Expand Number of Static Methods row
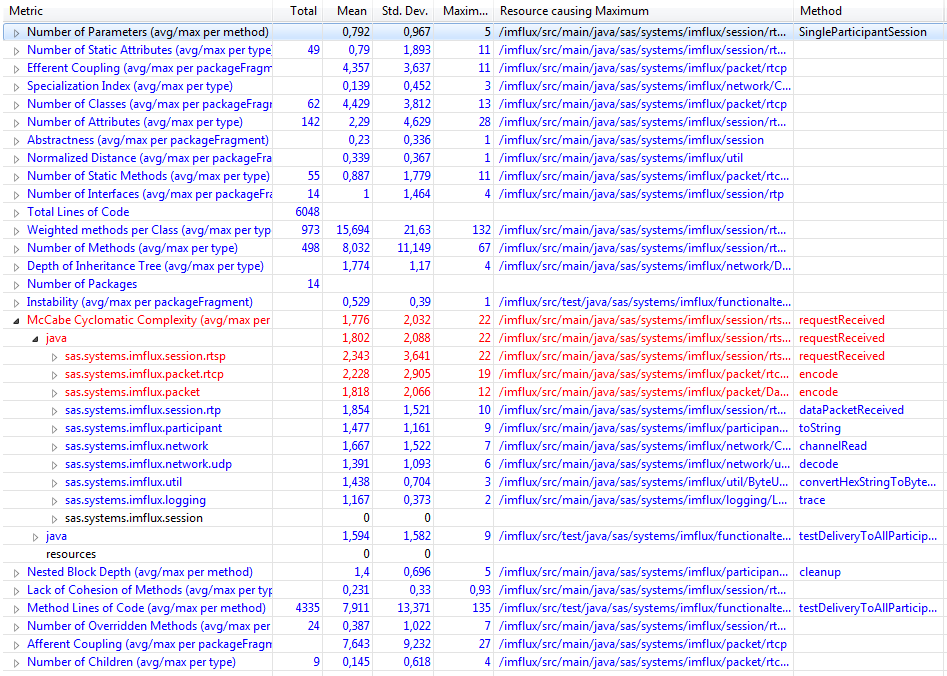The height and width of the screenshot is (676, 947). coord(16,177)
